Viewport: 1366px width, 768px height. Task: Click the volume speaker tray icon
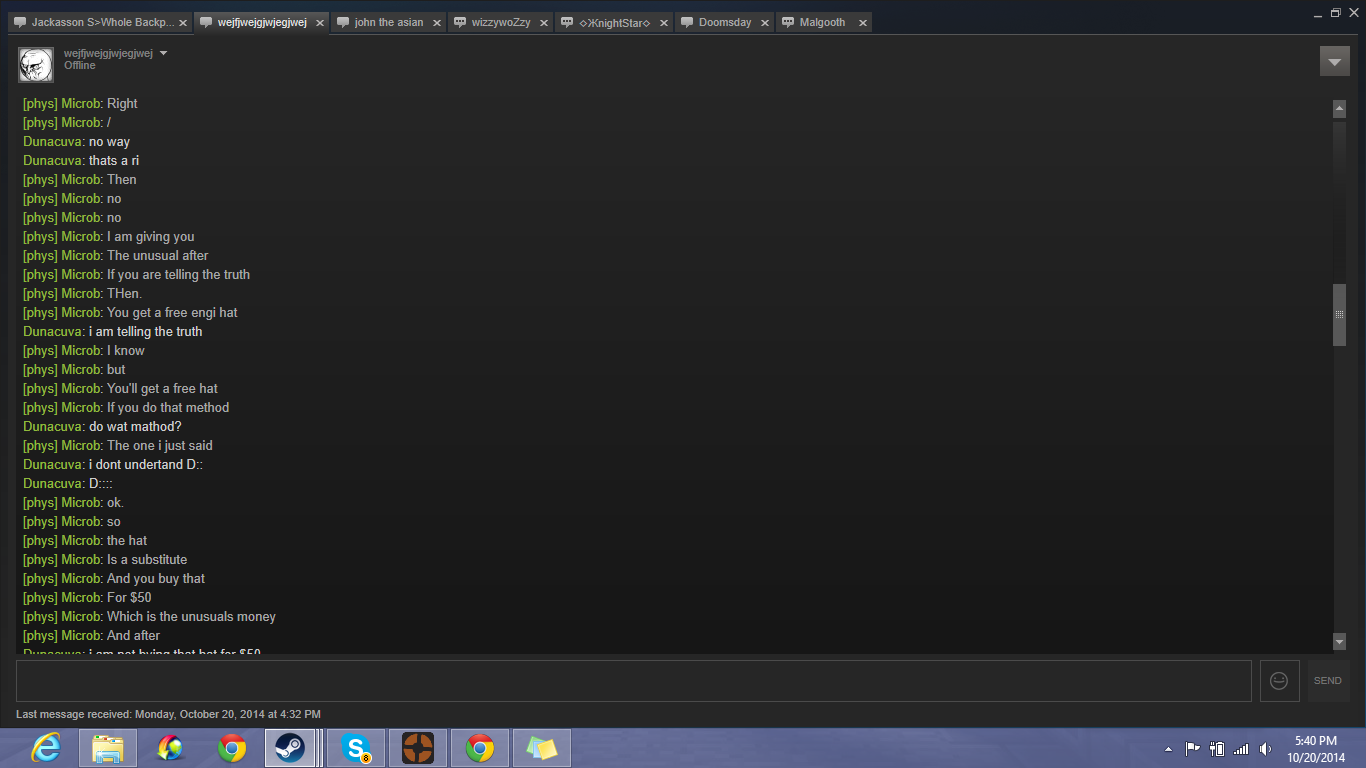click(1265, 749)
